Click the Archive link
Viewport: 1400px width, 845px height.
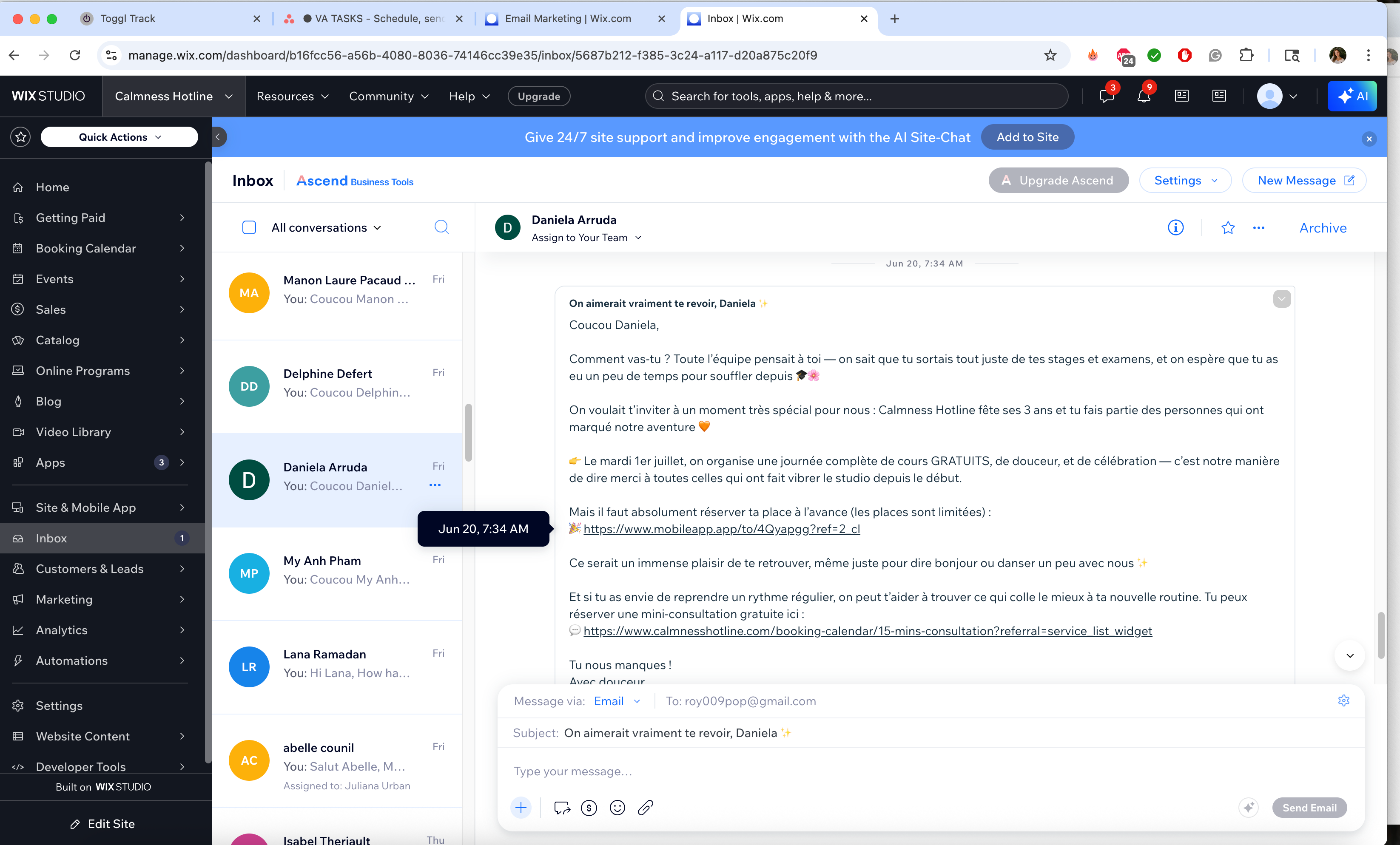1322,228
